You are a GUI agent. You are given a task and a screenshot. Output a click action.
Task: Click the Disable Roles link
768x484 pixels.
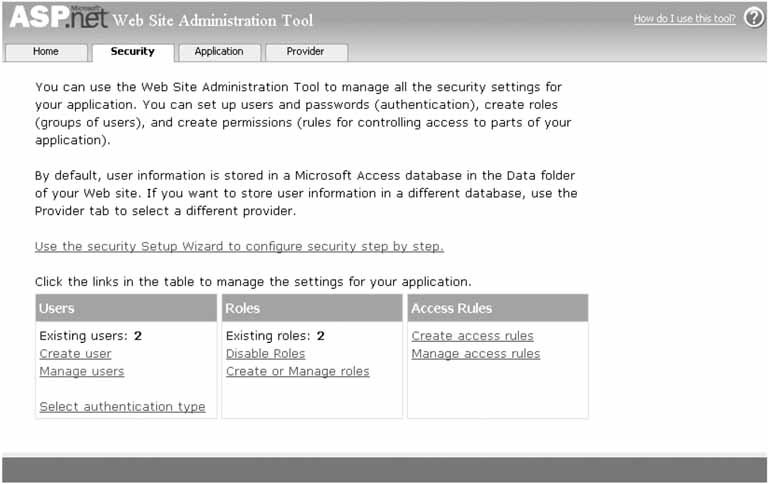coord(265,354)
